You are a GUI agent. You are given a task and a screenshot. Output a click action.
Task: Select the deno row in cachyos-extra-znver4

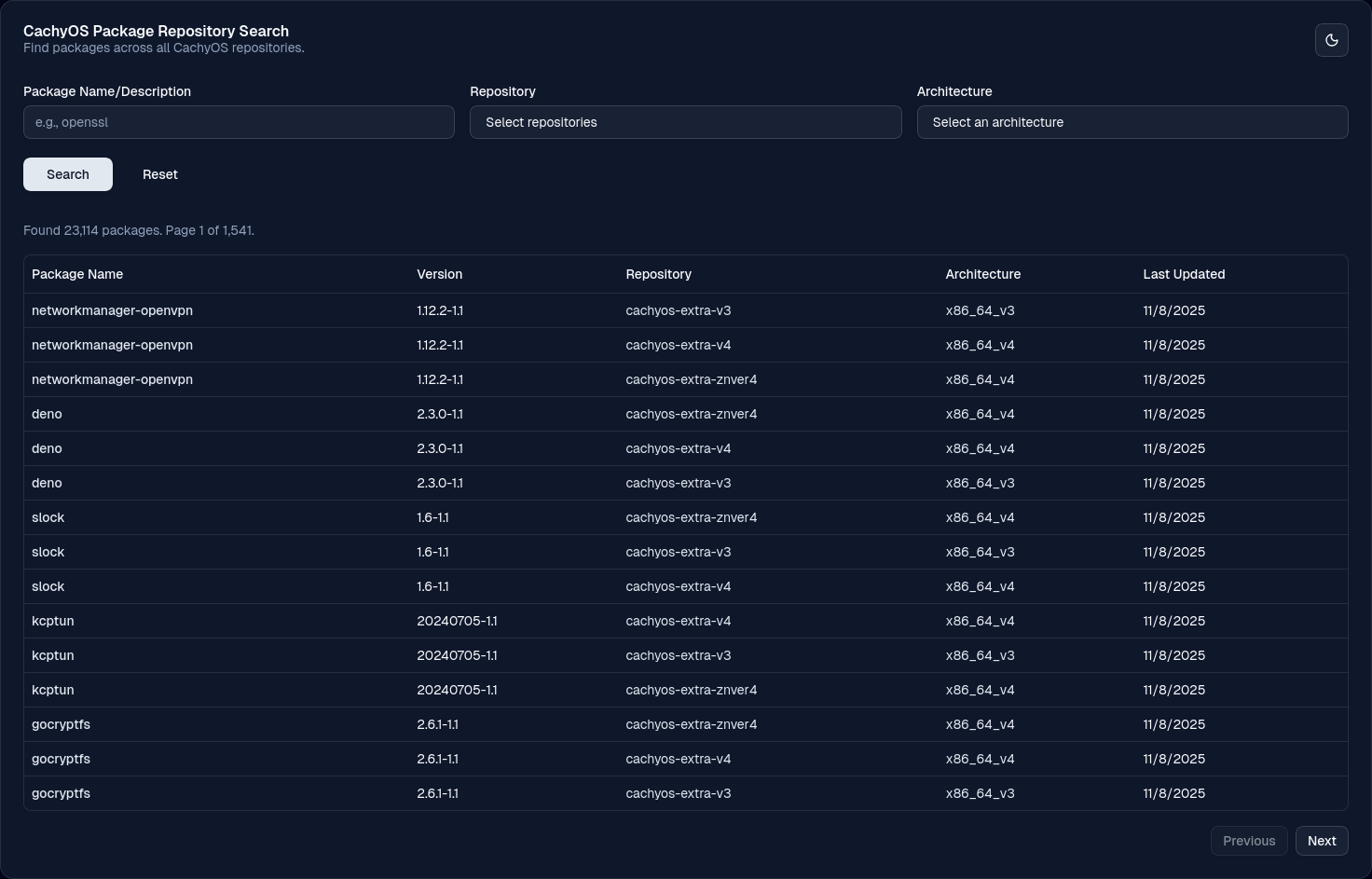coord(47,414)
